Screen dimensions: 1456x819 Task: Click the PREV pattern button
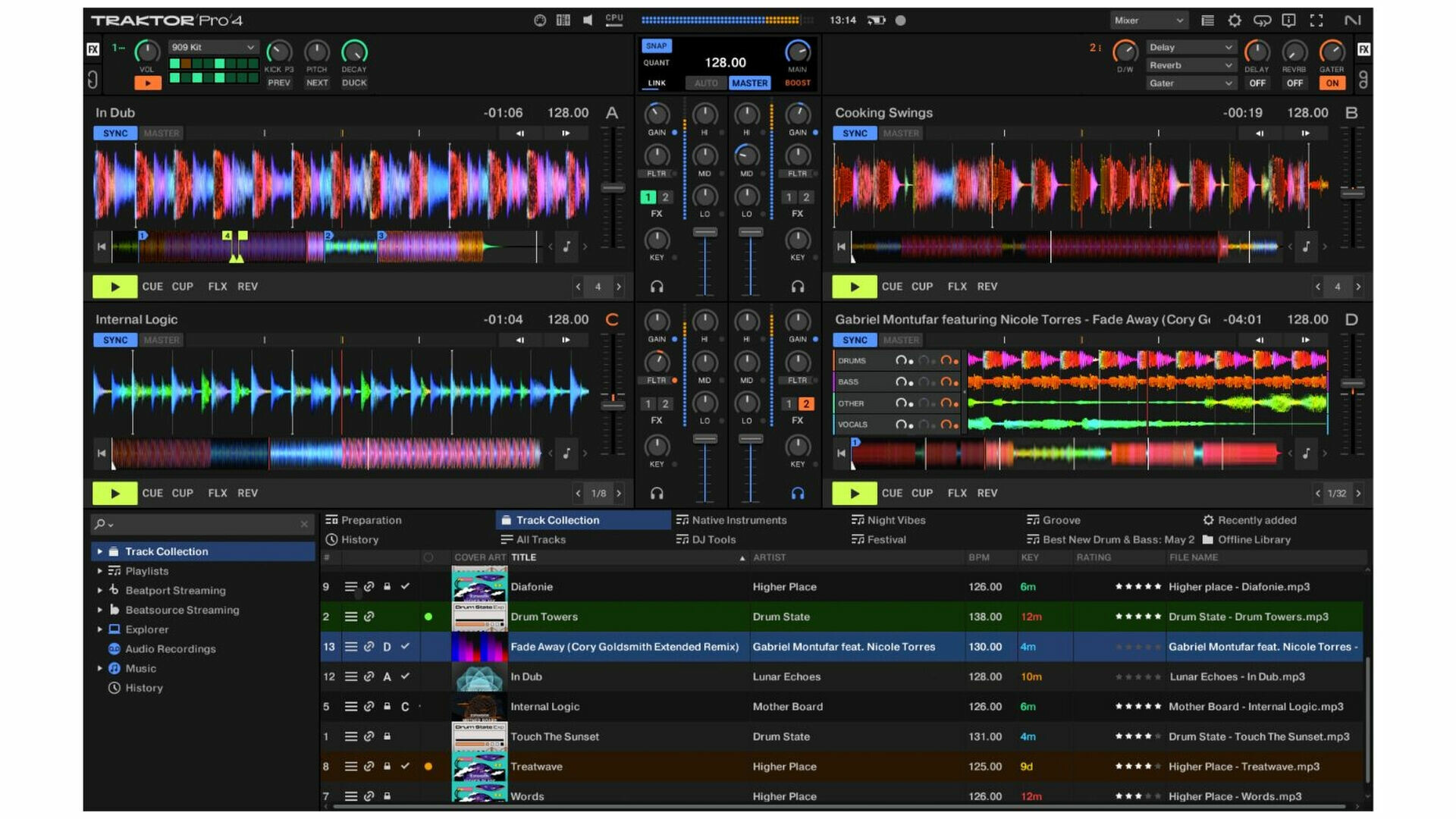[x=279, y=83]
